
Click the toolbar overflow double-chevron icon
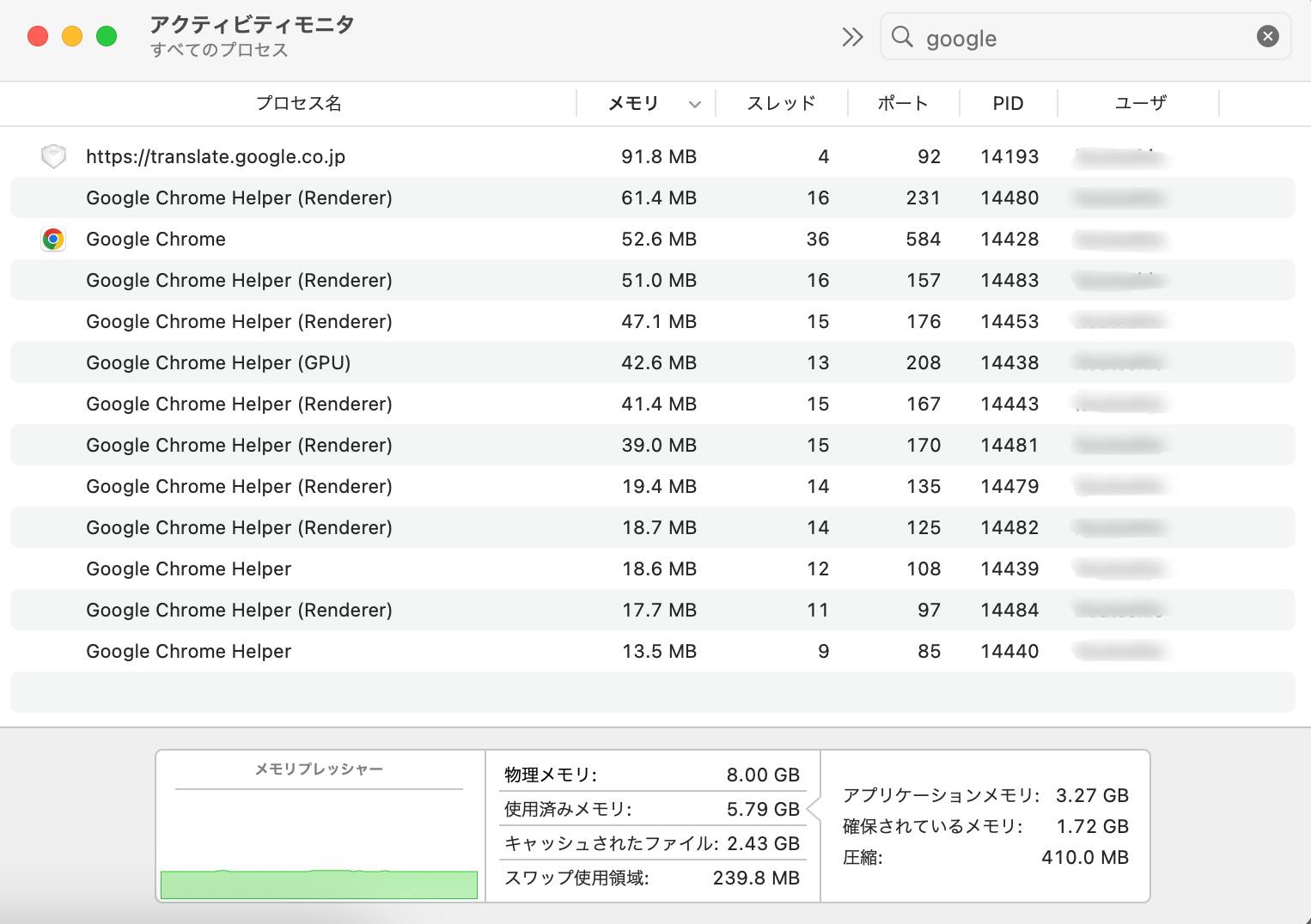[x=851, y=37]
